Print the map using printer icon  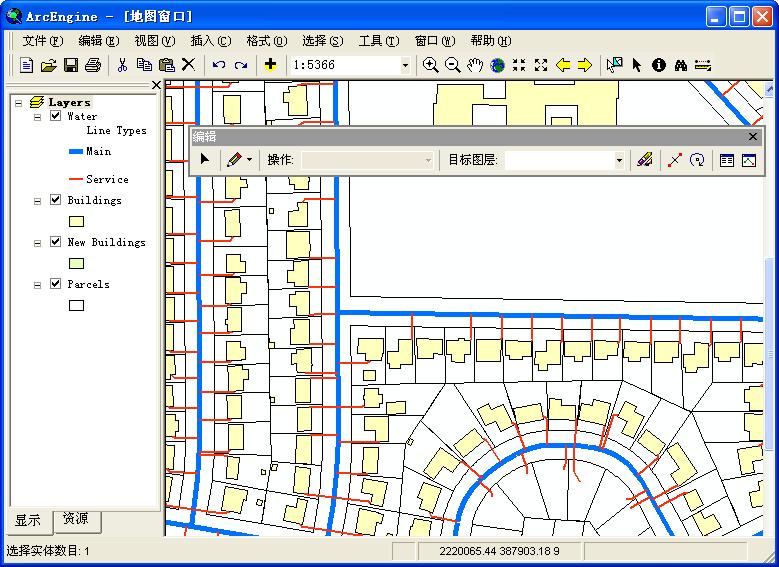tap(93, 65)
